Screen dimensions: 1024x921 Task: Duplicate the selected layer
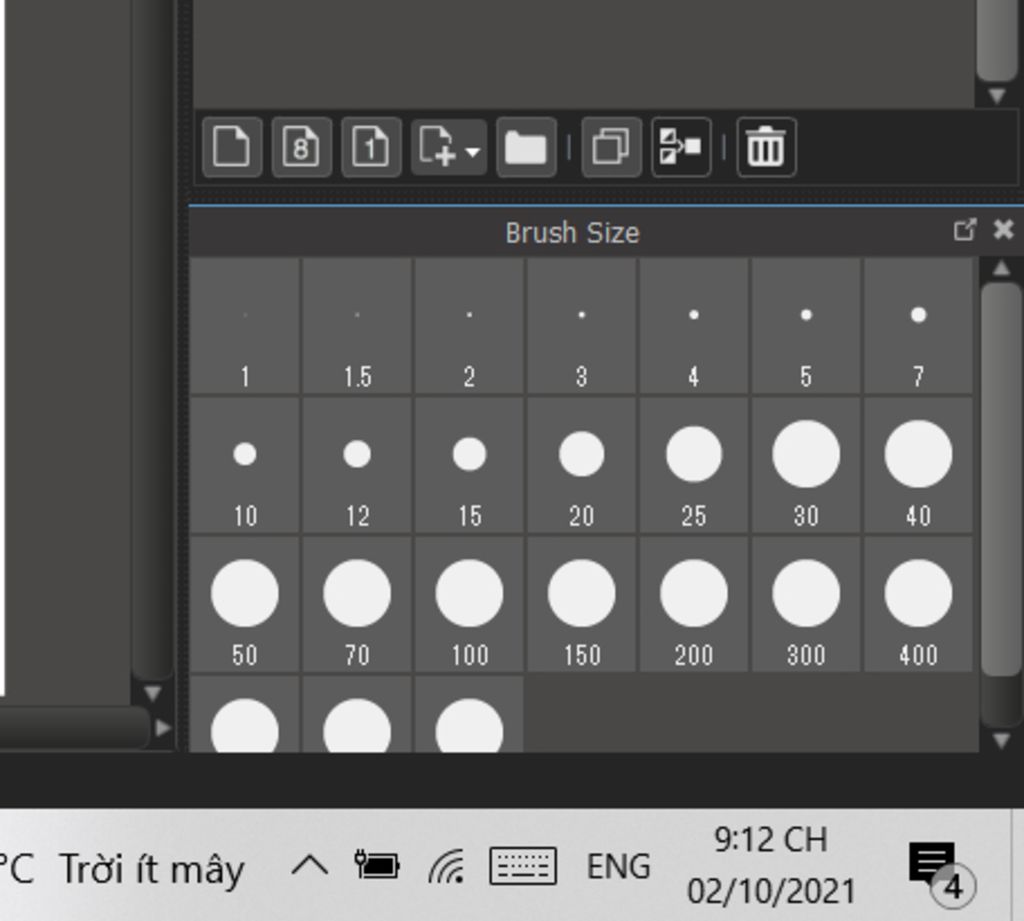[611, 147]
